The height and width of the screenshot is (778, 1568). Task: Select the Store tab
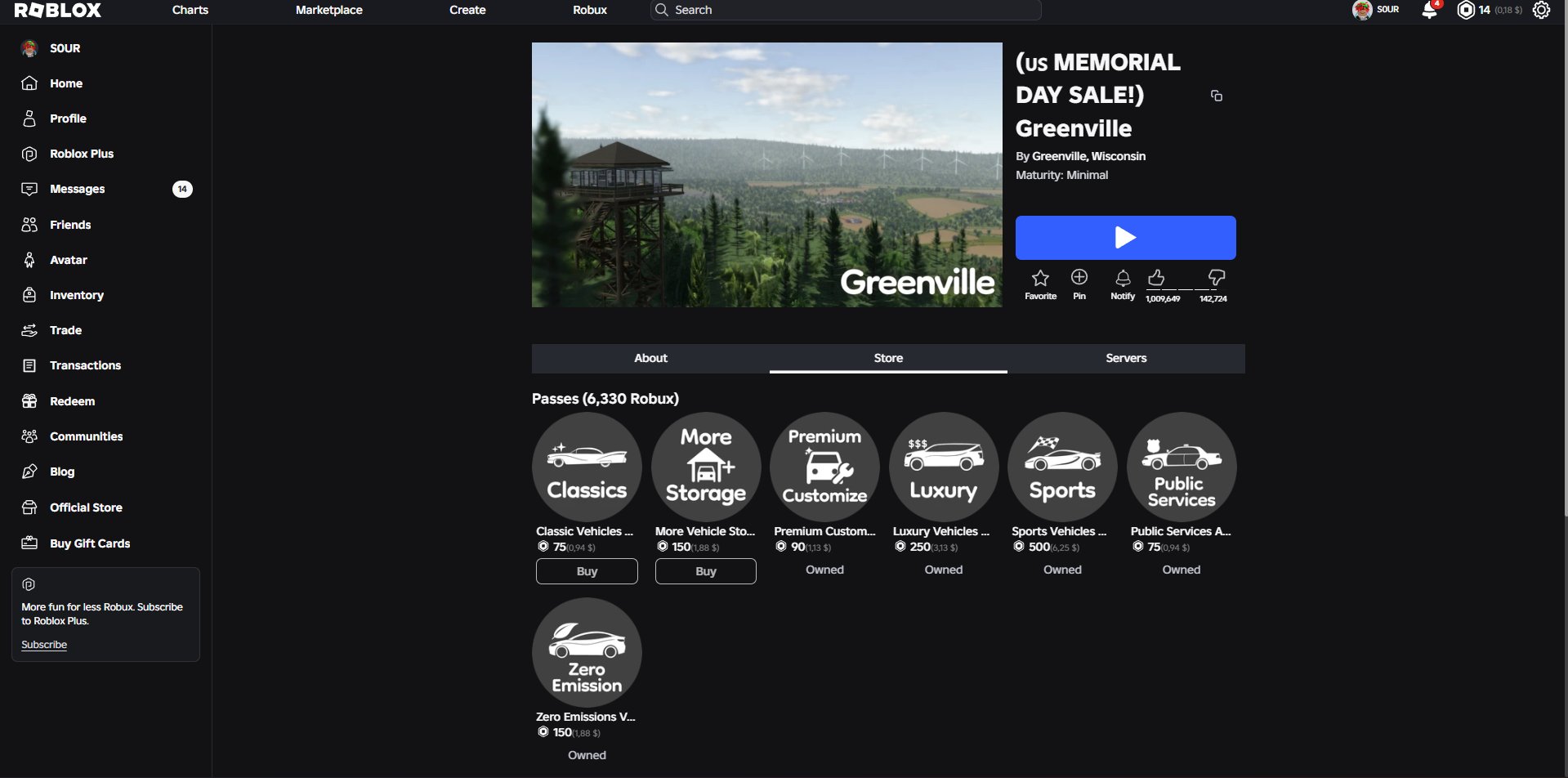pos(888,358)
